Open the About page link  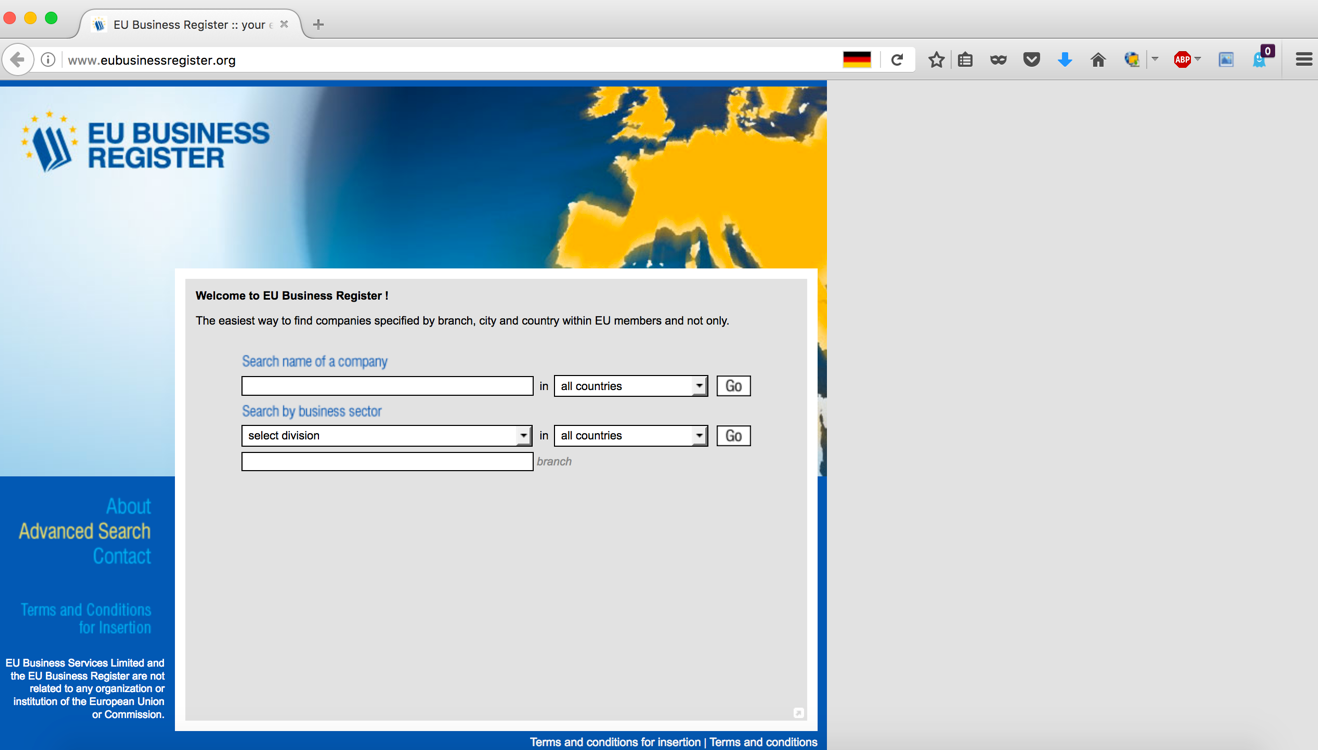coord(128,506)
